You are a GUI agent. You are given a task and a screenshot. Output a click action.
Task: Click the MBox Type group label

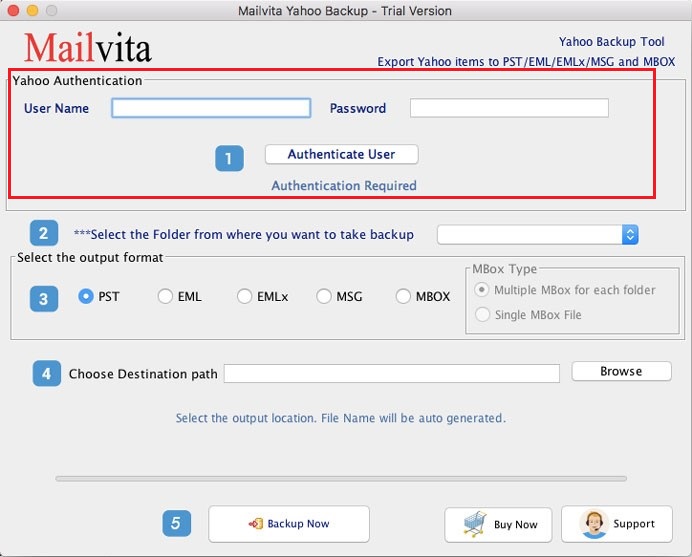(504, 269)
